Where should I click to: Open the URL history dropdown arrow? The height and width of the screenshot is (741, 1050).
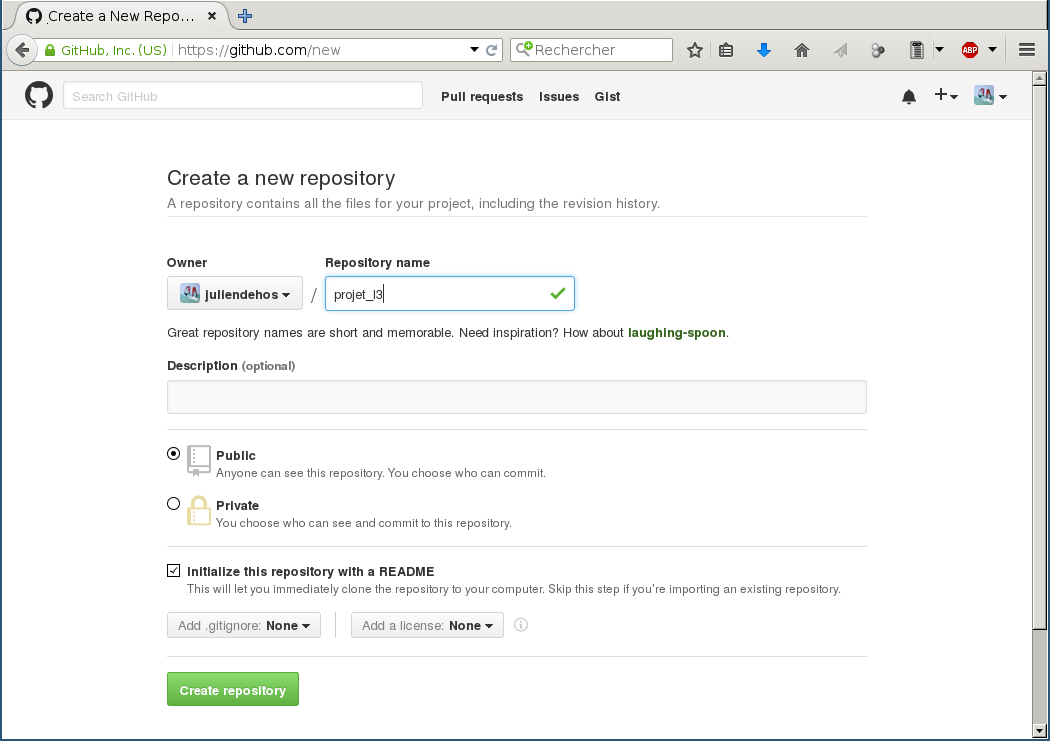coord(474,50)
